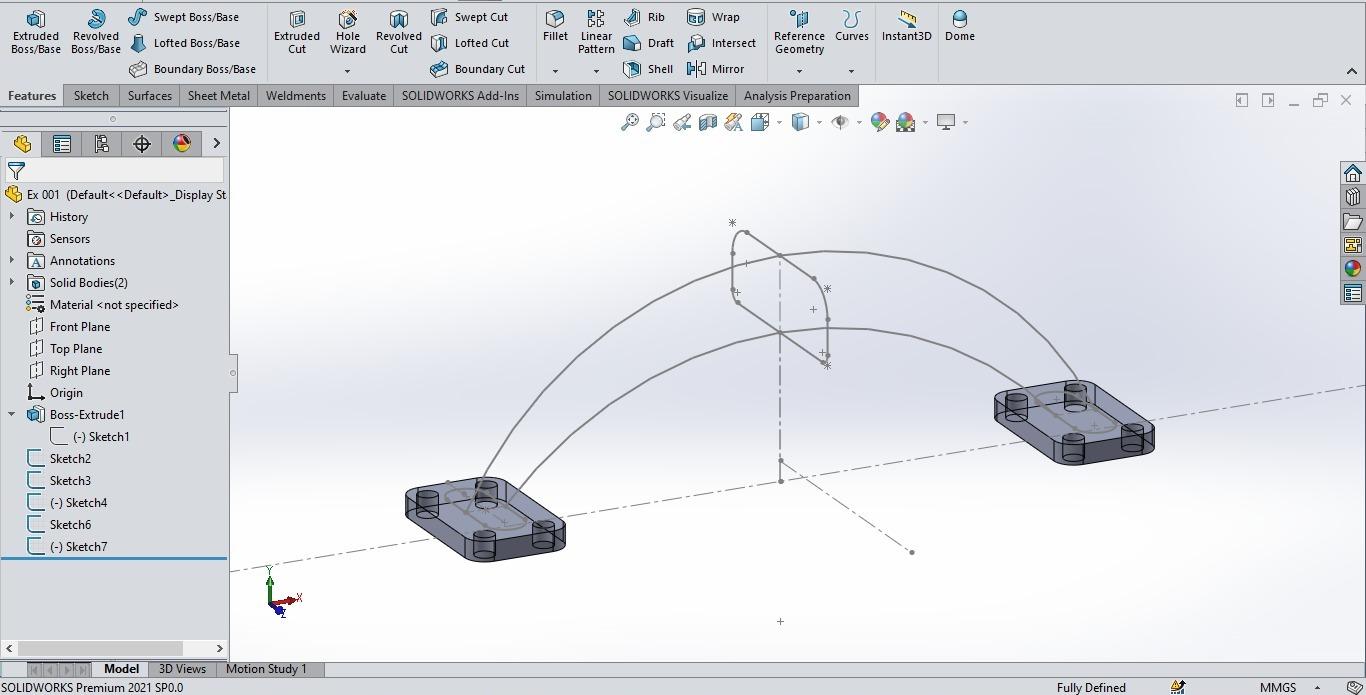Click the Motion Study 1 tab
Screen dimensions: 1366x695
(266, 669)
